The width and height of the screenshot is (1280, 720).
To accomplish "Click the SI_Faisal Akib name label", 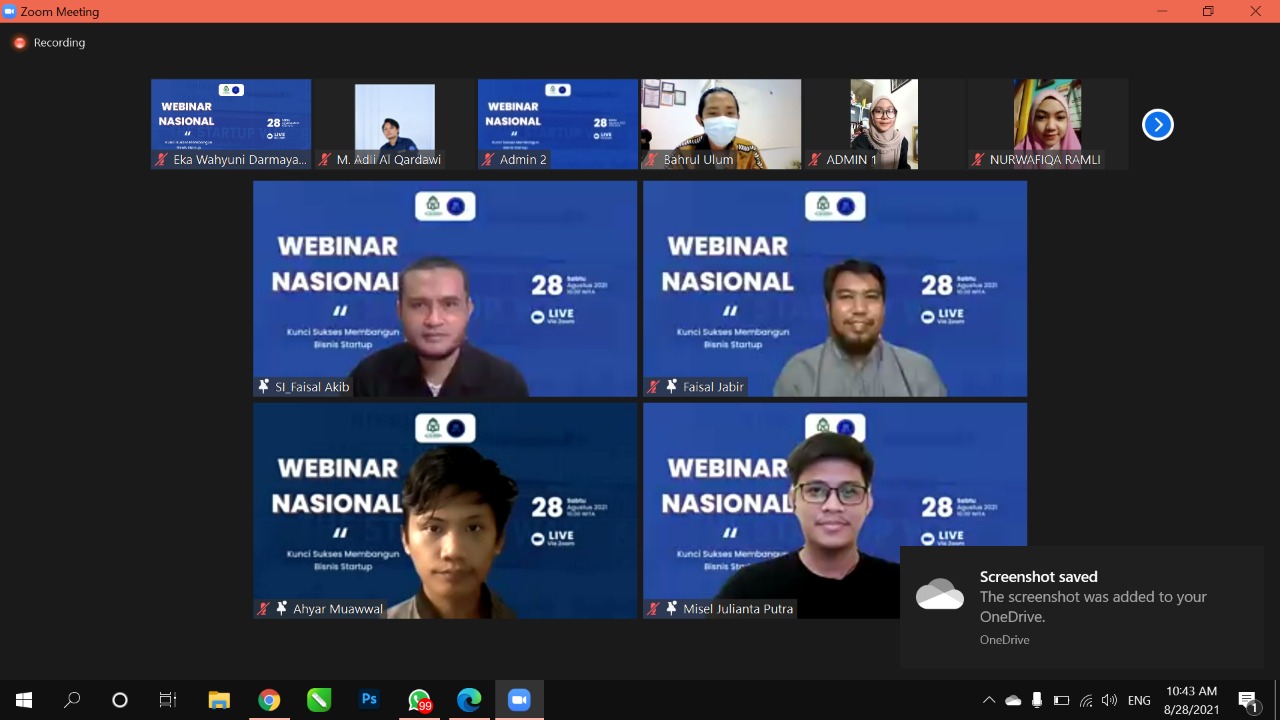I will coord(312,386).
